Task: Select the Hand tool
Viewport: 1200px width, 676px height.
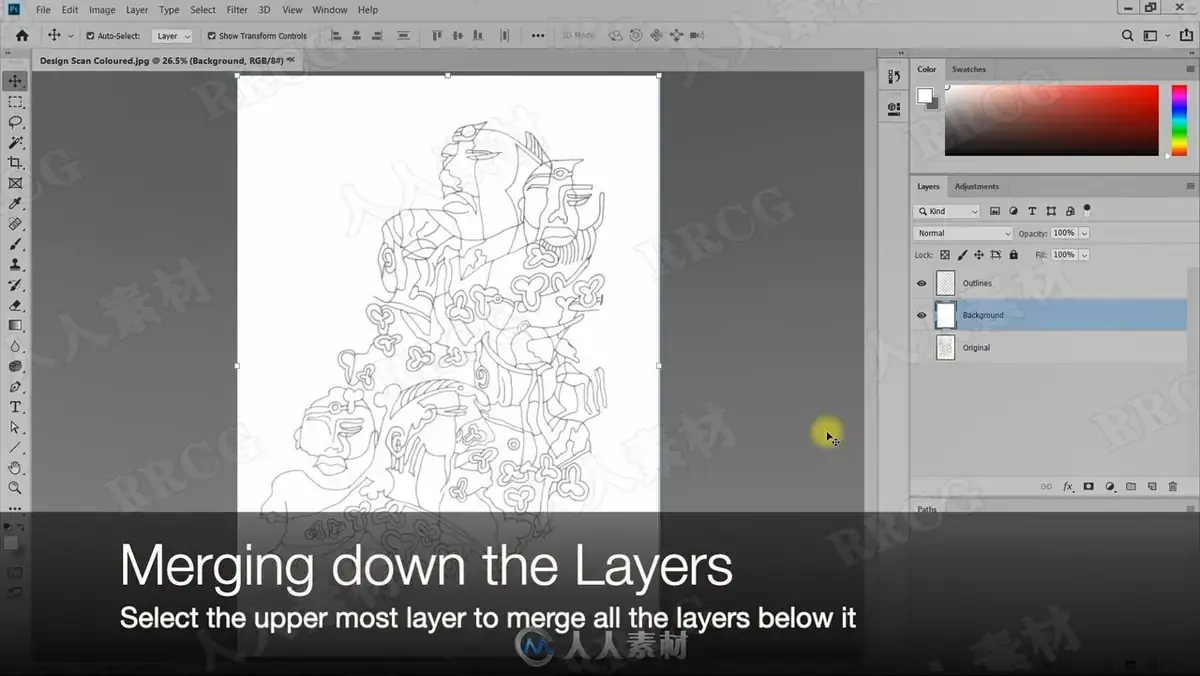Action: coord(15,468)
